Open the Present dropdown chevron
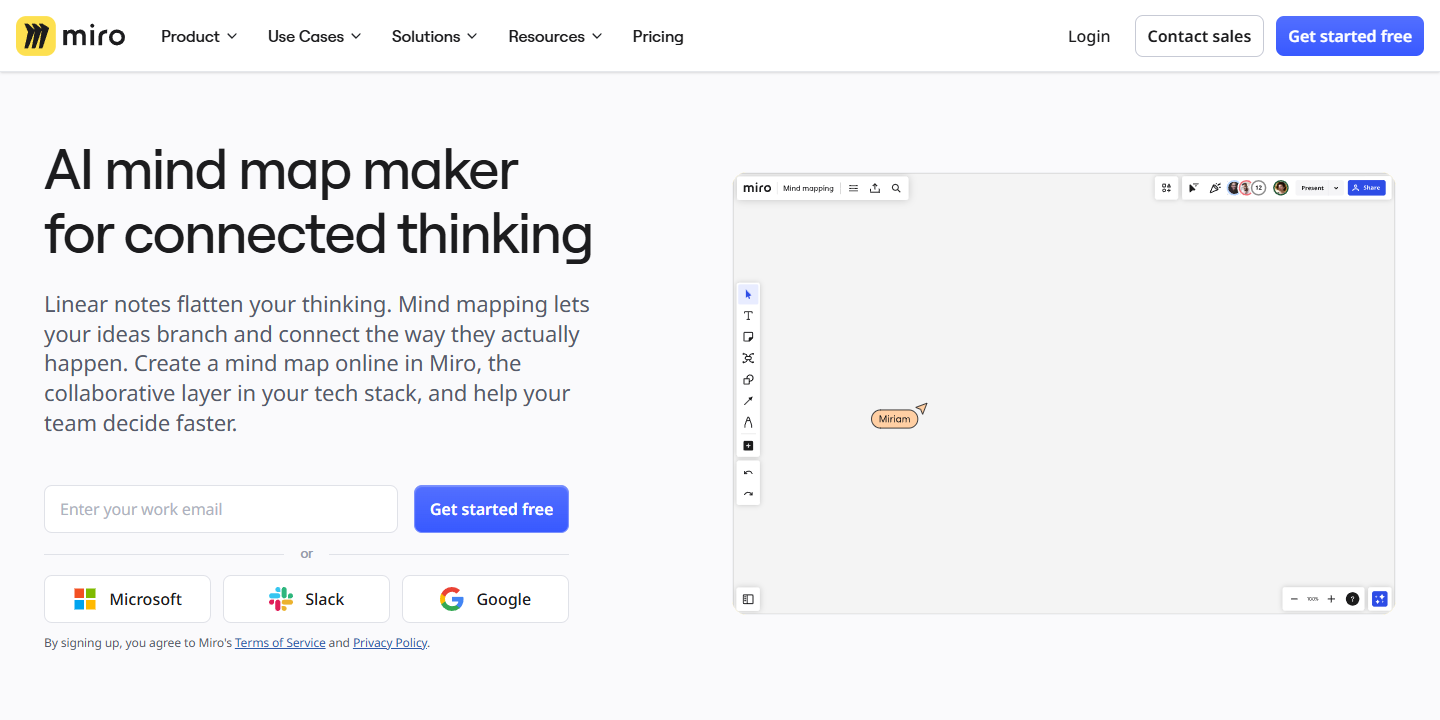 click(x=1336, y=188)
